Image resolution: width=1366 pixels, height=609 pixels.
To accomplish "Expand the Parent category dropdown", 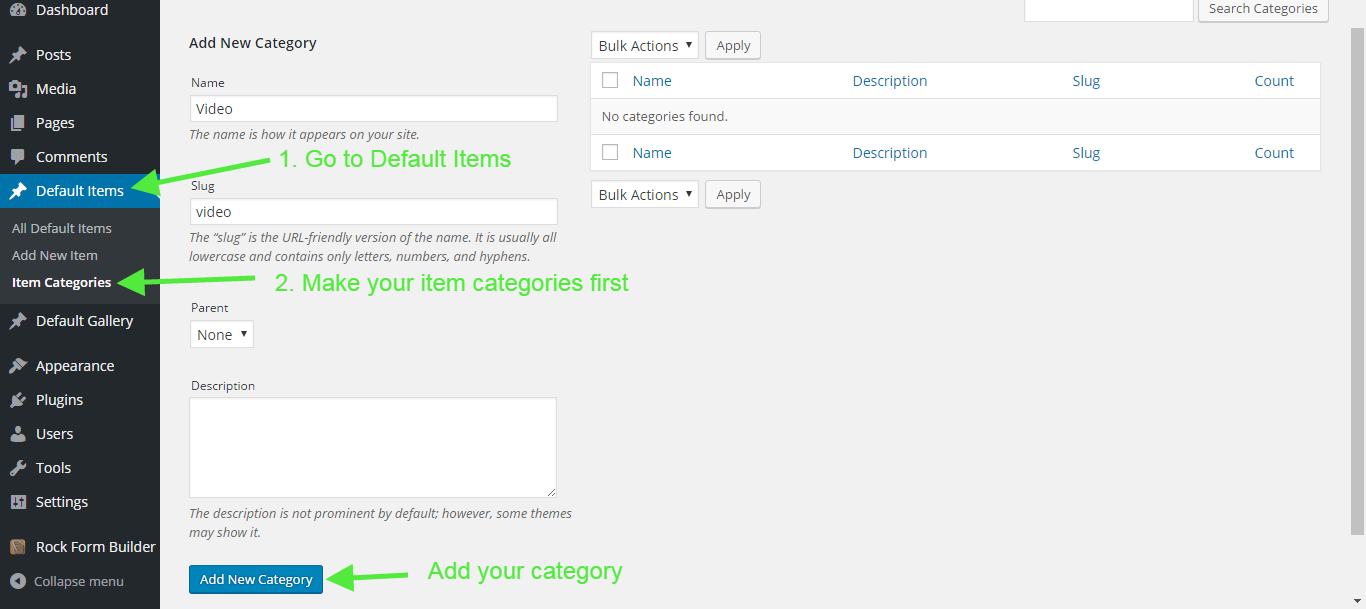I will [x=221, y=335].
